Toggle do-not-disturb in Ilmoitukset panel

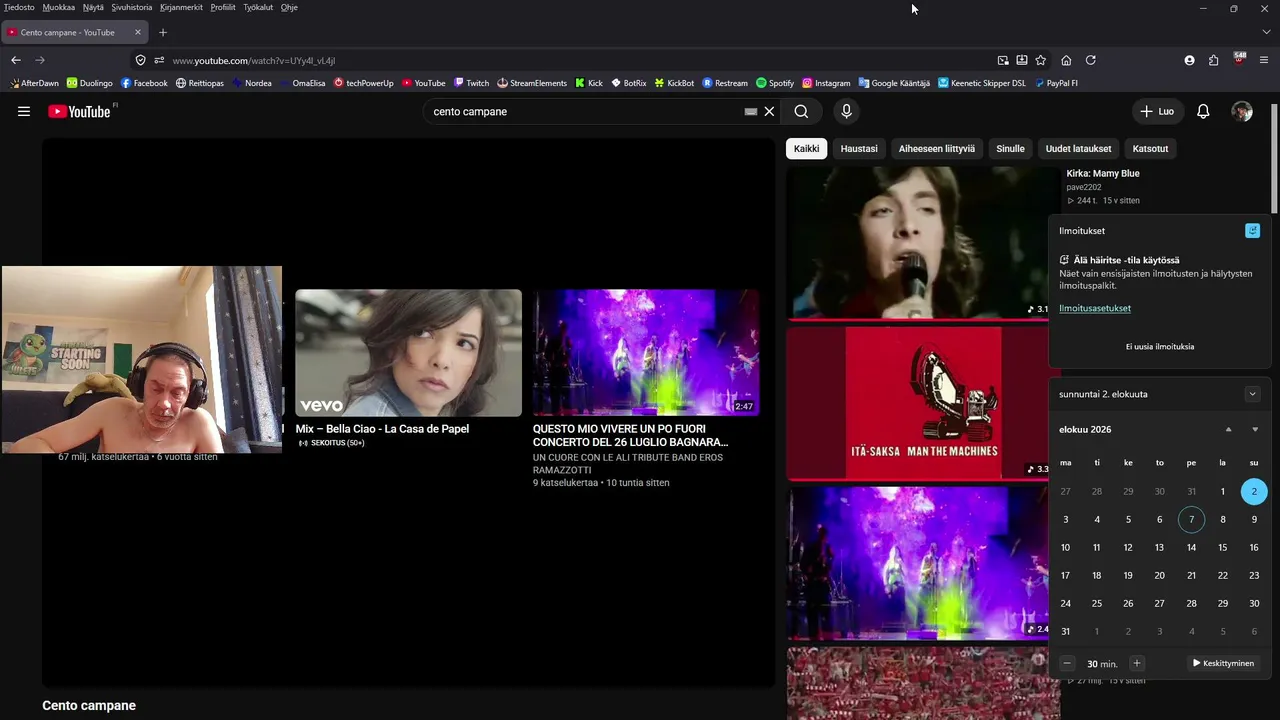coord(1252,231)
